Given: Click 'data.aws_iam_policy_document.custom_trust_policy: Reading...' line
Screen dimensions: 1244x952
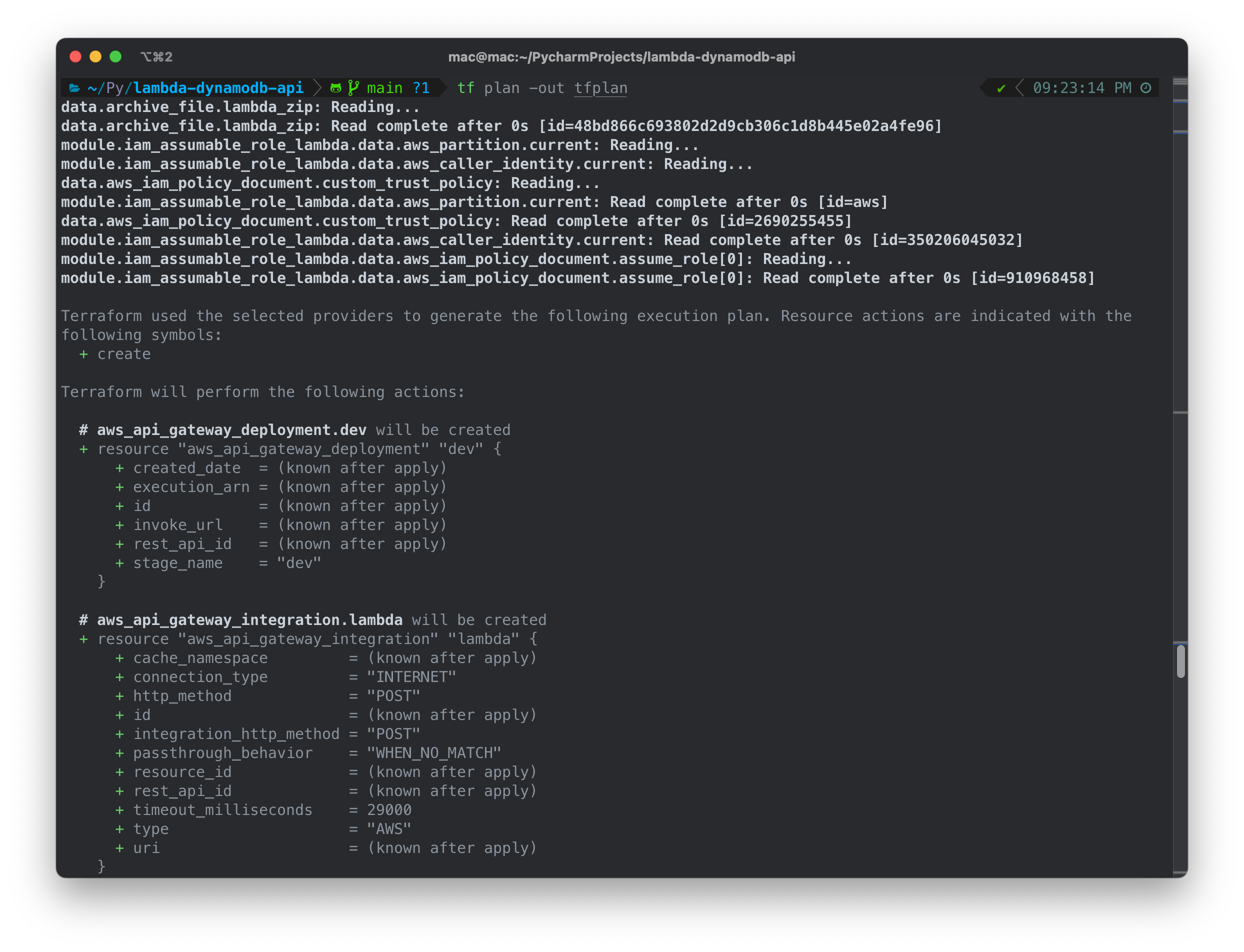Looking at the screenshot, I should (x=330, y=182).
